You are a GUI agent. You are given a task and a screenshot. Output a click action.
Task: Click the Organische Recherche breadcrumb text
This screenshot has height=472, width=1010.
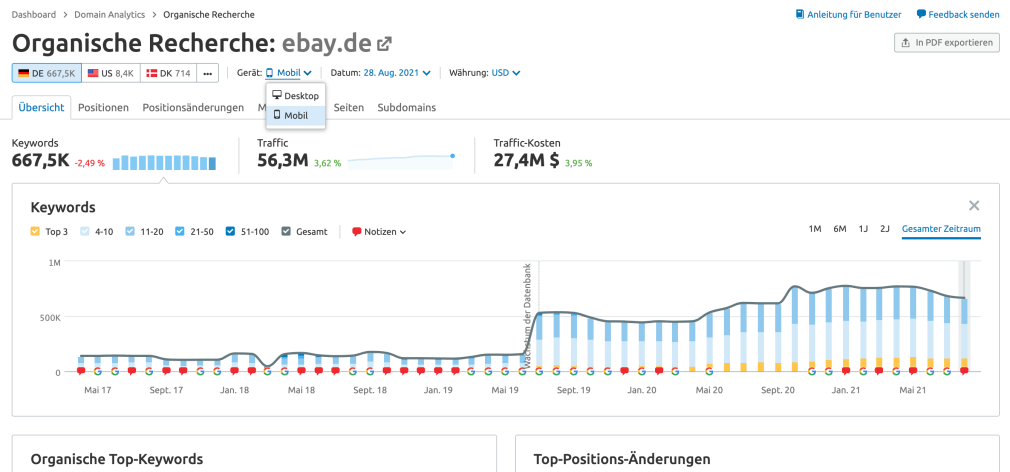(x=209, y=14)
